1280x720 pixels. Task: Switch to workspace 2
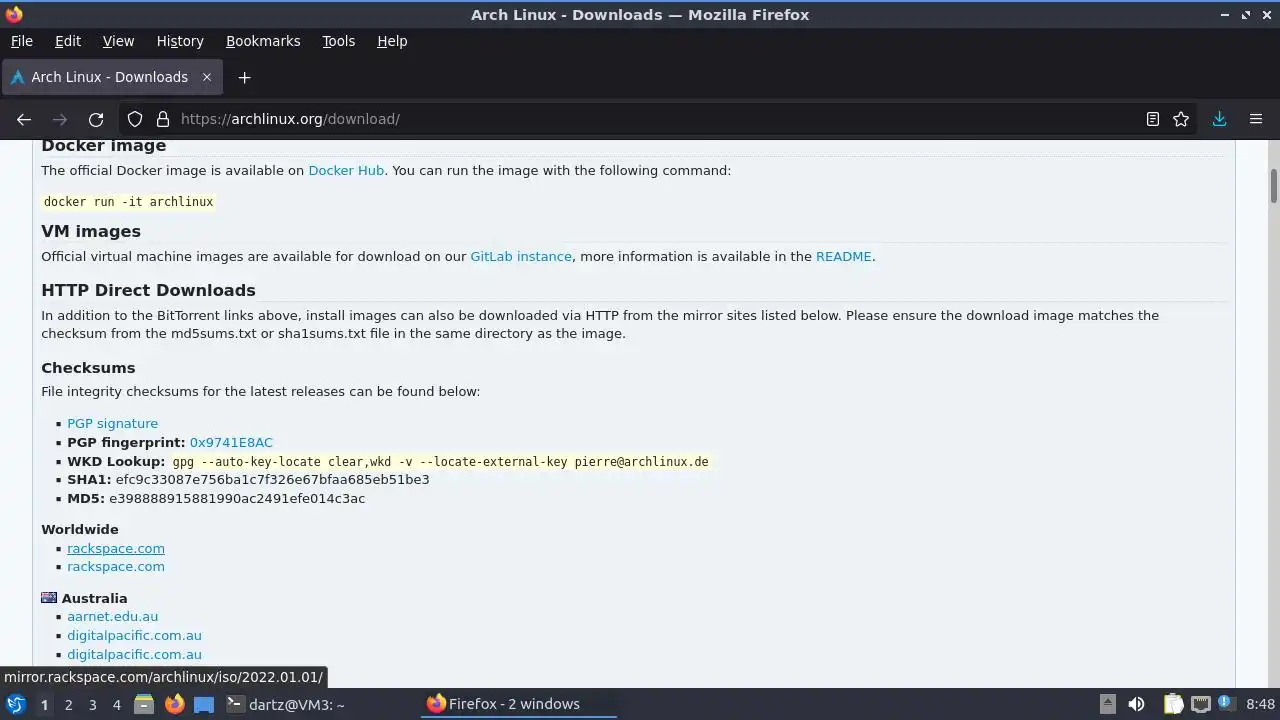[x=68, y=704]
